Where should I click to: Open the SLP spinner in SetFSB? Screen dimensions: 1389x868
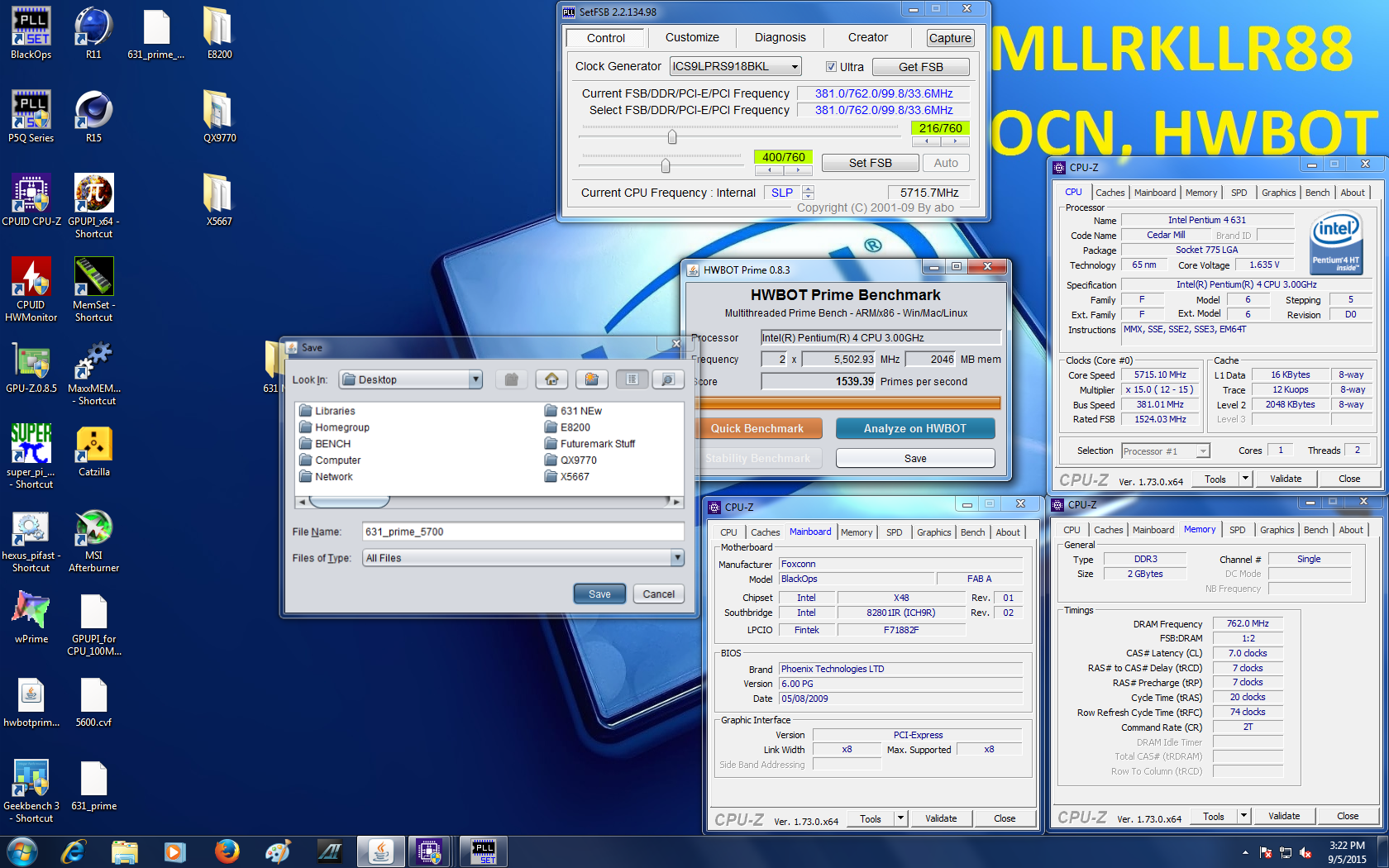pos(808,193)
